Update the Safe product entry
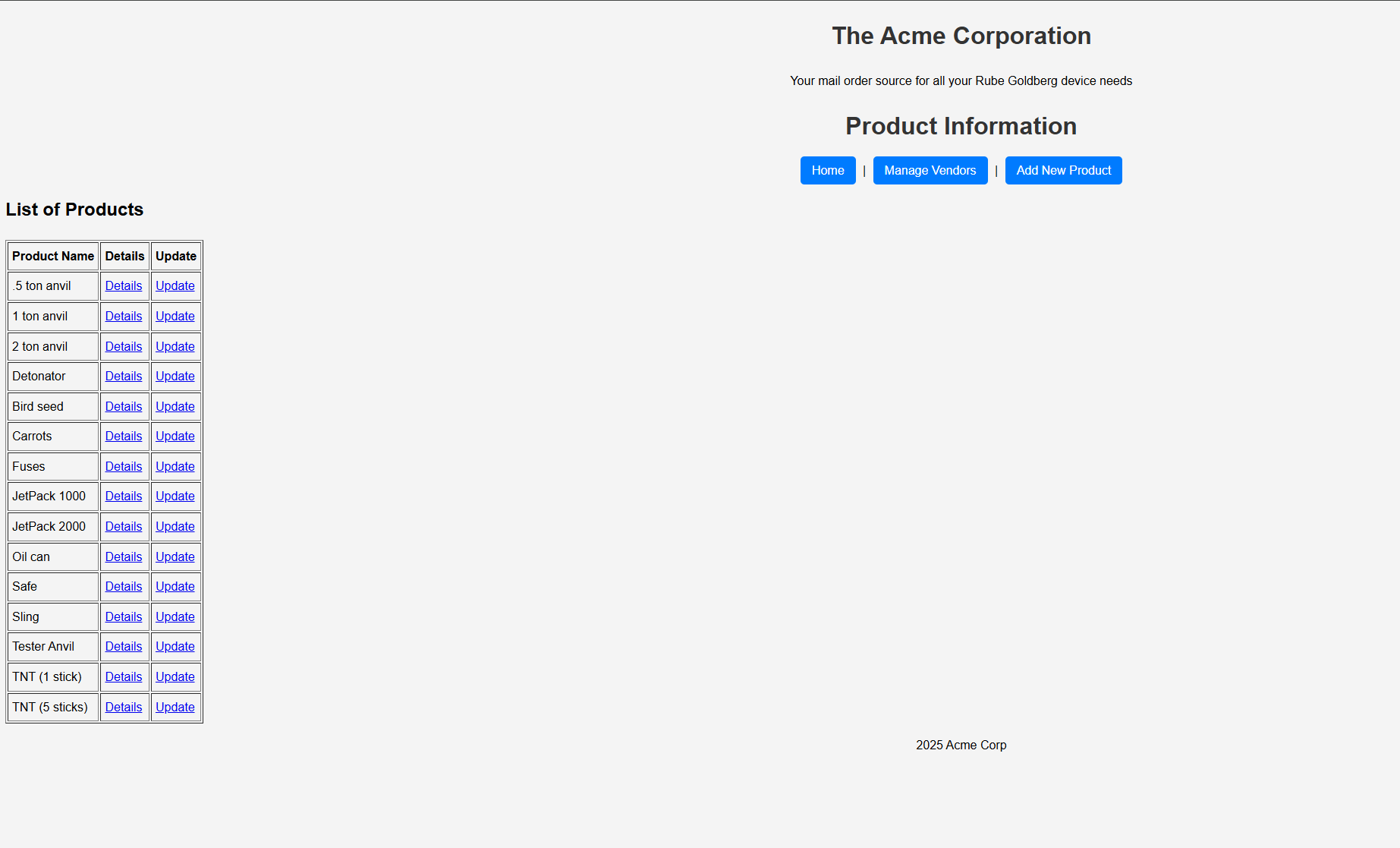This screenshot has height=848, width=1400. (x=175, y=586)
